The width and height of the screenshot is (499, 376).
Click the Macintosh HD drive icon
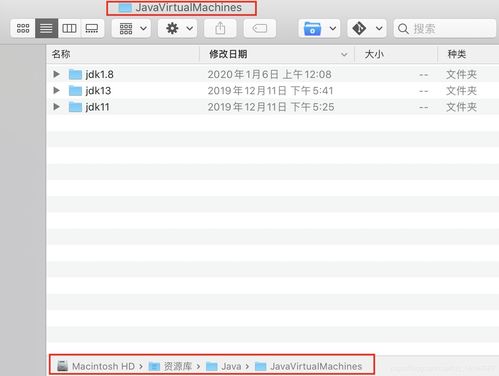(x=63, y=366)
